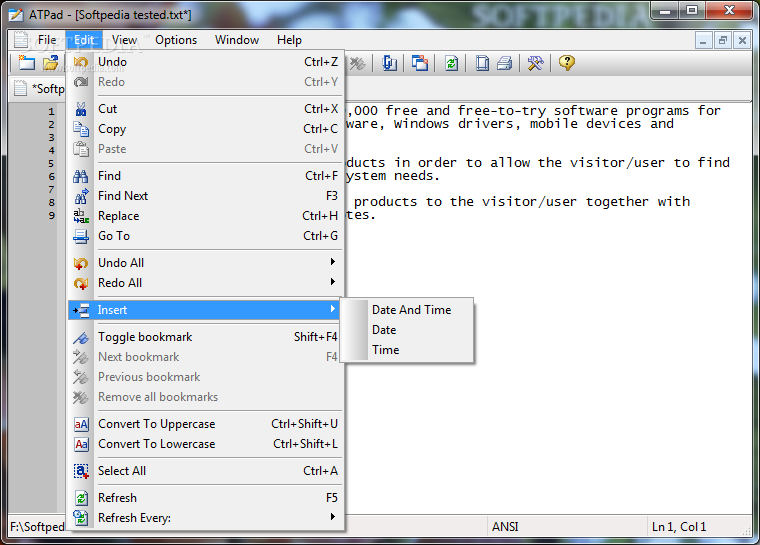Choose Refresh in the Edit menu
Image resolution: width=760 pixels, height=545 pixels.
(206, 498)
